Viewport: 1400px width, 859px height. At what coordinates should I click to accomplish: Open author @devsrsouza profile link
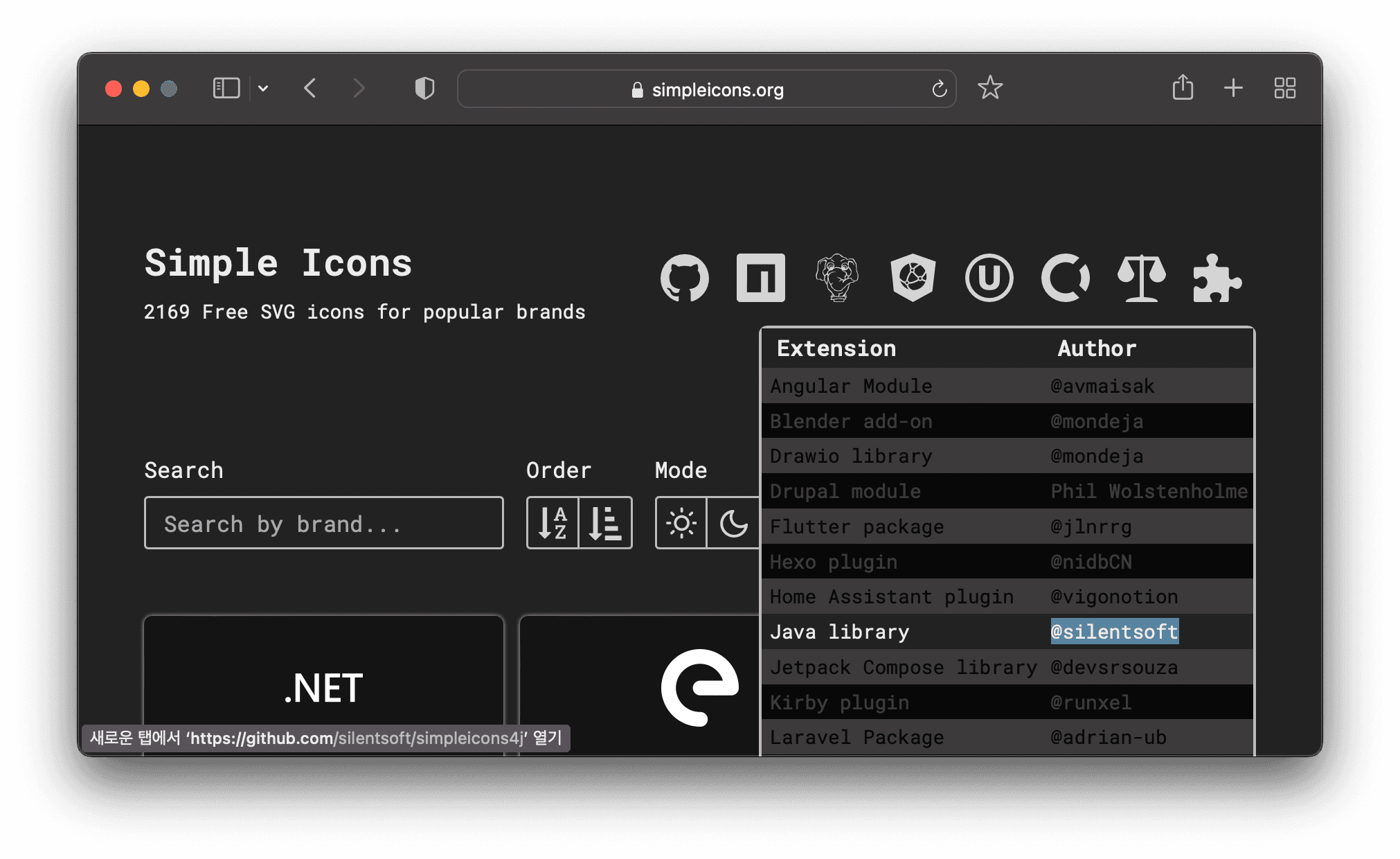point(1114,667)
